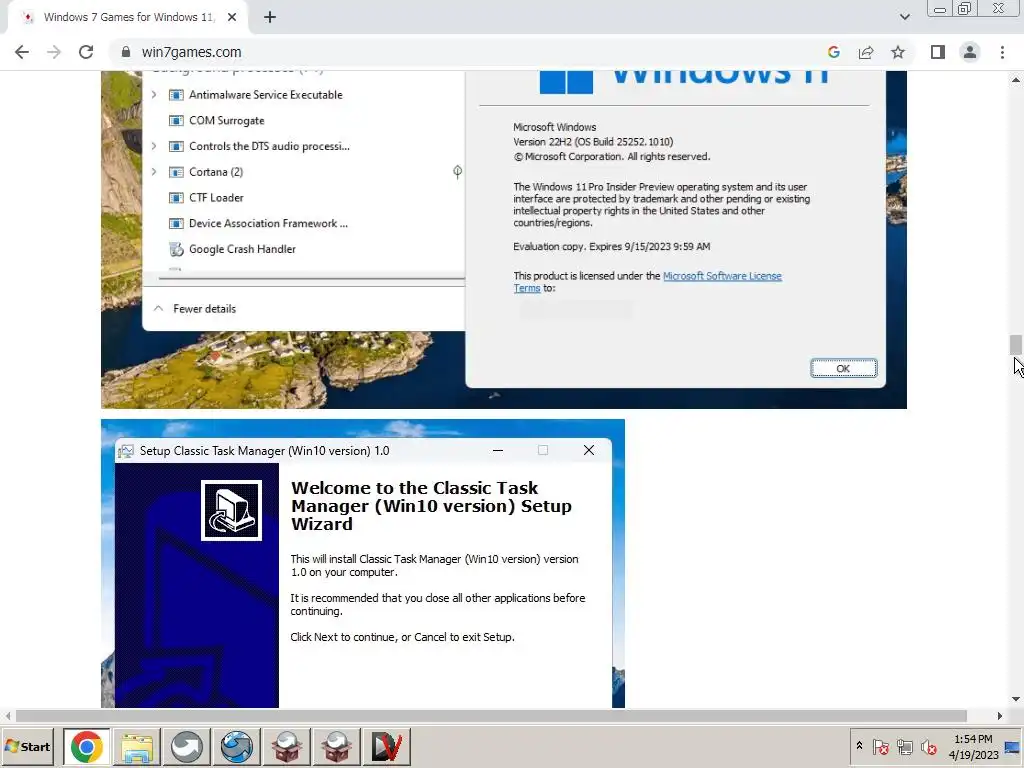
Task: Click the horizontal scrollbar left arrow
Action: 7,716
